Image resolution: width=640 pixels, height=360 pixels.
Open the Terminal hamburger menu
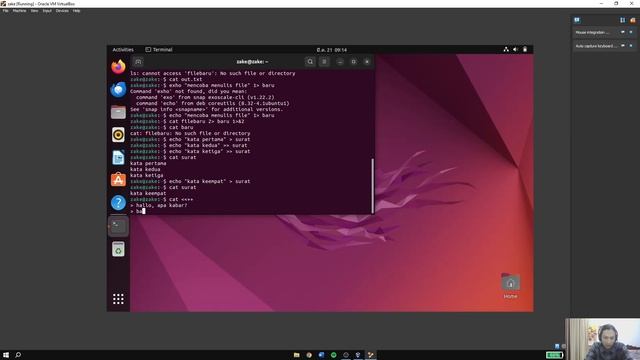(x=324, y=62)
